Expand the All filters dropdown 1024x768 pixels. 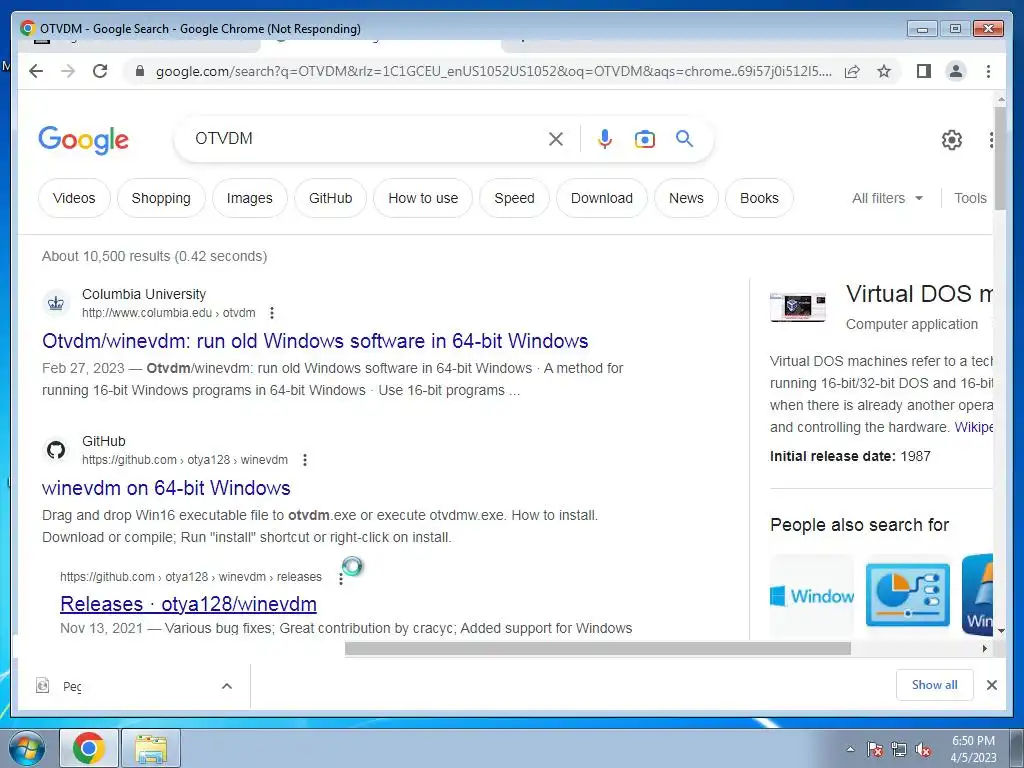click(x=888, y=198)
